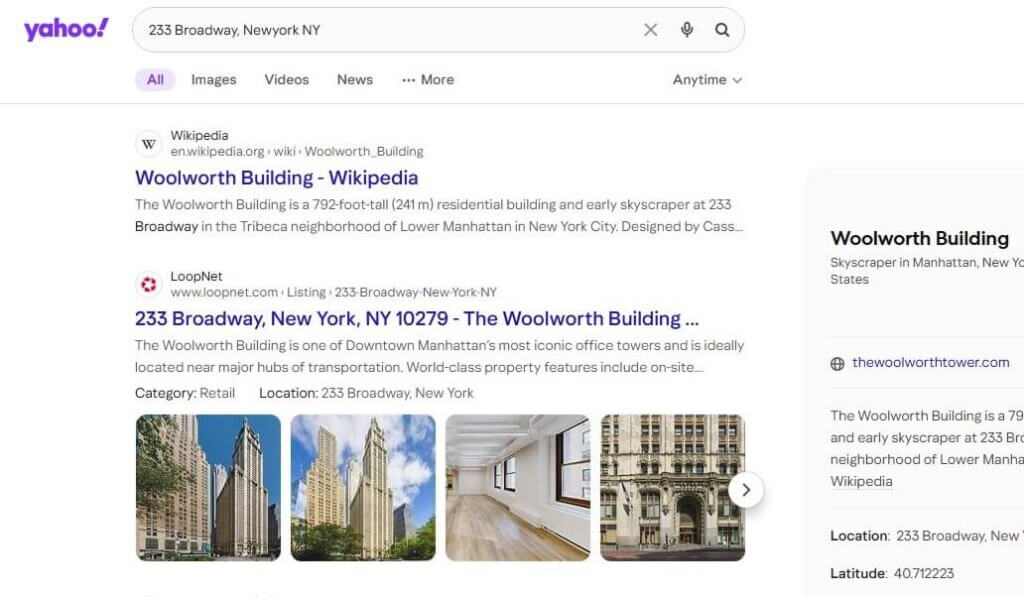Expand the More search categories menu
1024x597 pixels.
click(x=428, y=80)
